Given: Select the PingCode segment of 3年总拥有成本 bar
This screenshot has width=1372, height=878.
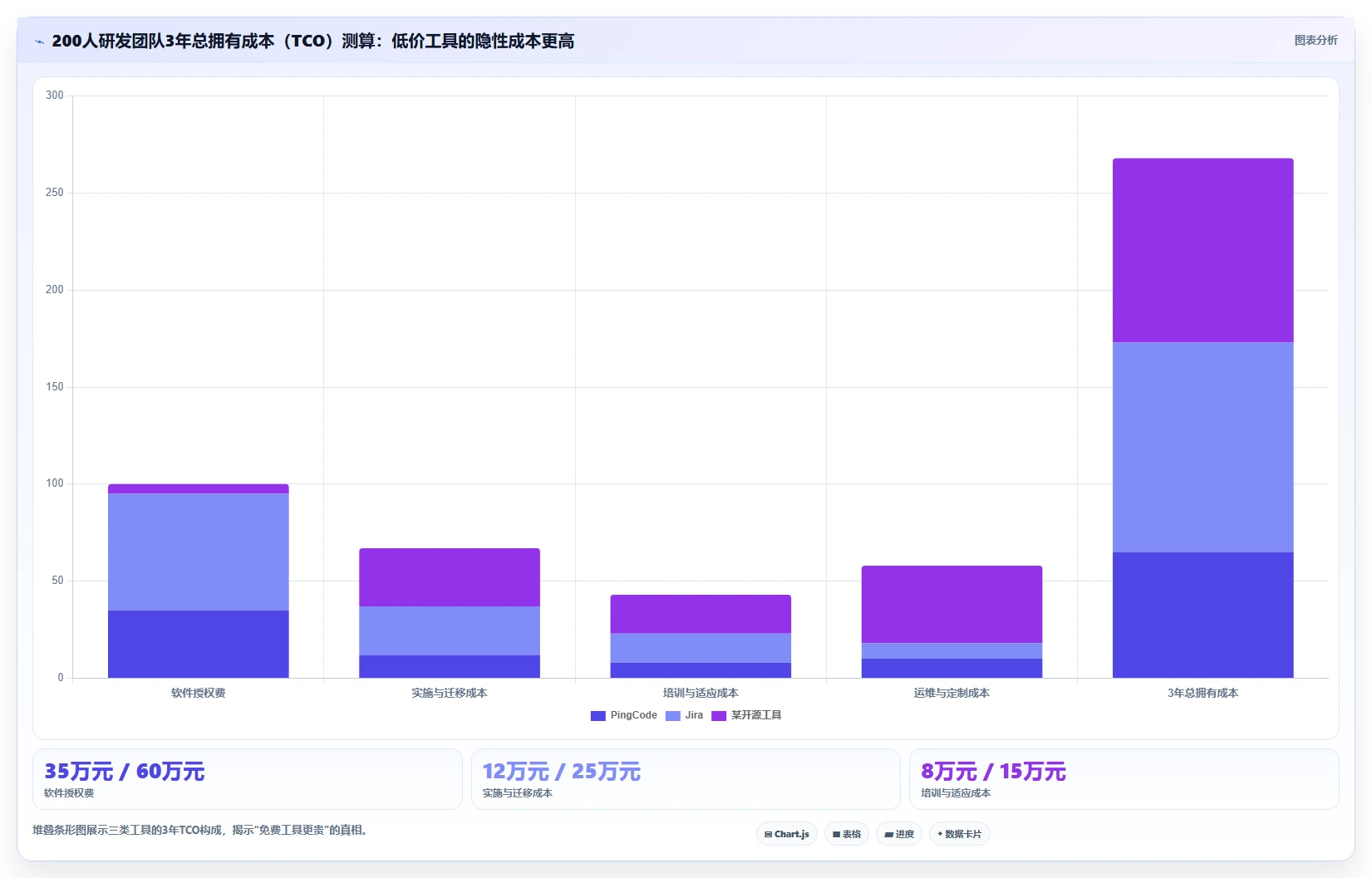Looking at the screenshot, I should 1203,615.
